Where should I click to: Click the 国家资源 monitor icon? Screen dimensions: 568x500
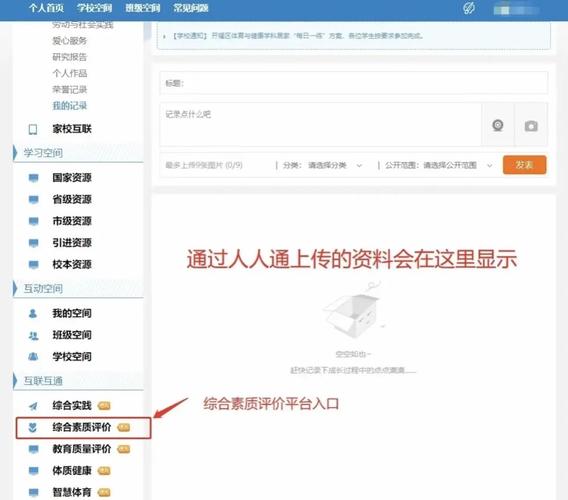(33, 178)
